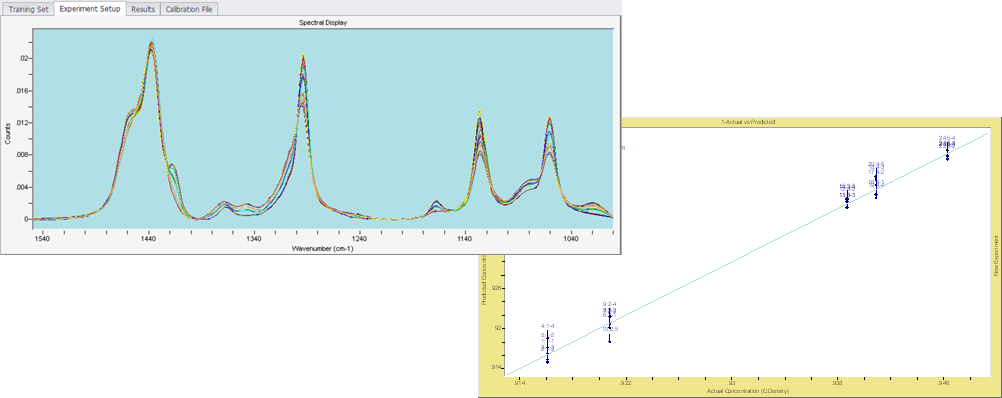Select the 9:2-4 data point label

point(609,304)
